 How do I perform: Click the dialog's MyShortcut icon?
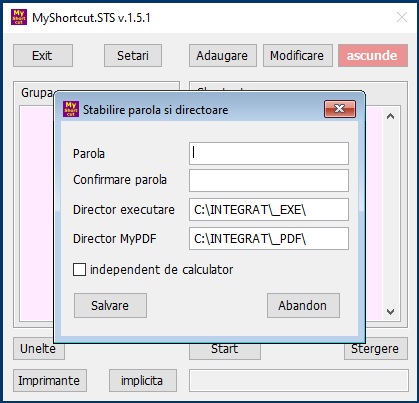click(x=71, y=109)
